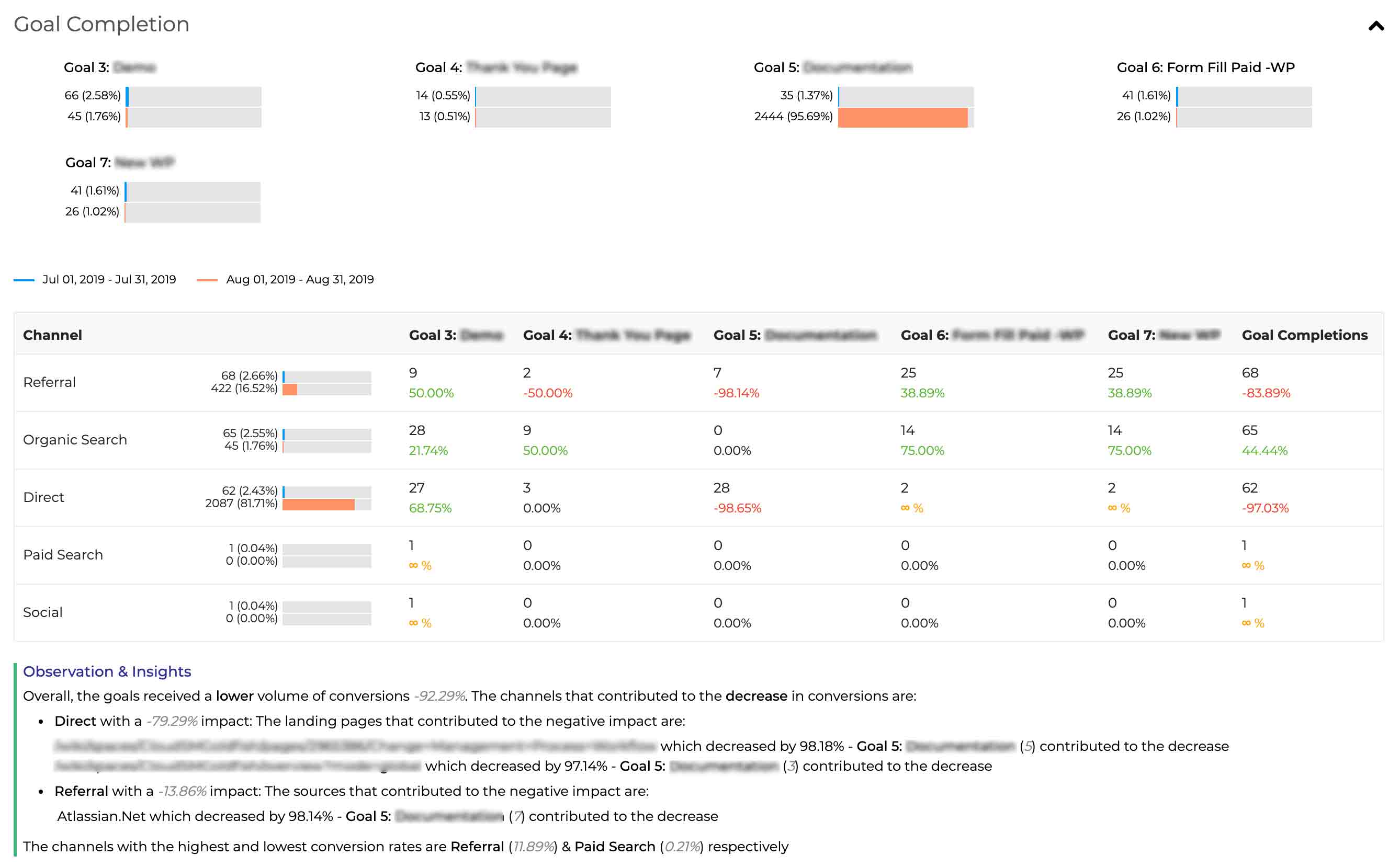Select the Organic Search channel row
The image size is (1400, 867).
(x=75, y=440)
